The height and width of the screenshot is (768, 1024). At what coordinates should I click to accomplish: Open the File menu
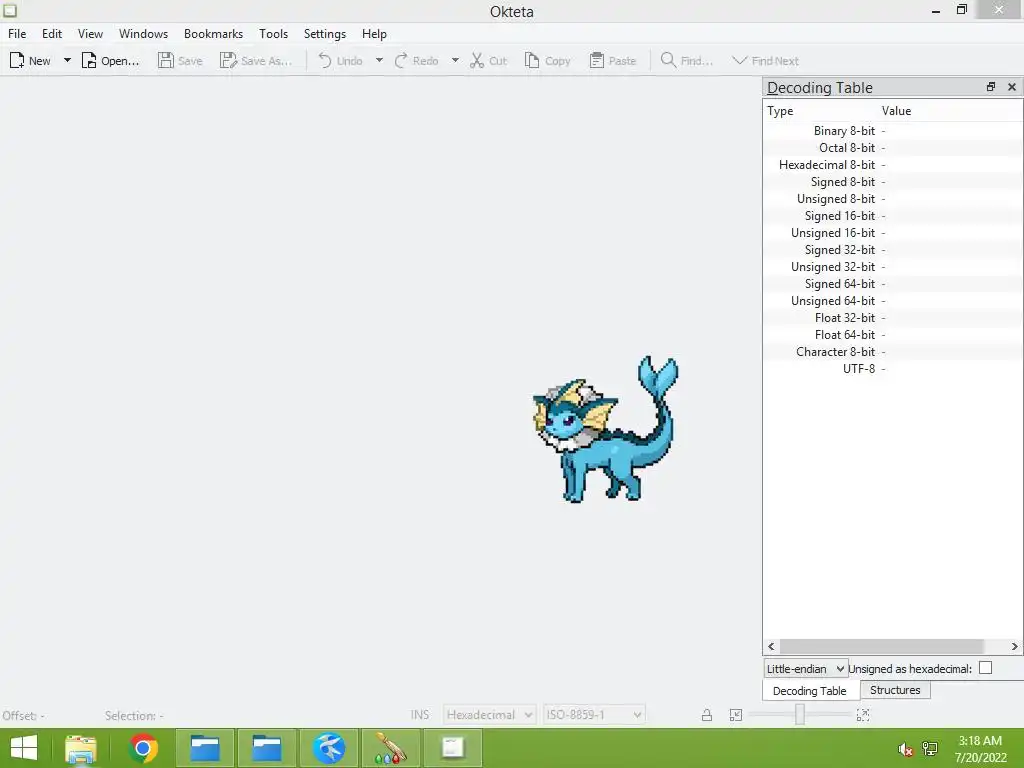coord(17,33)
